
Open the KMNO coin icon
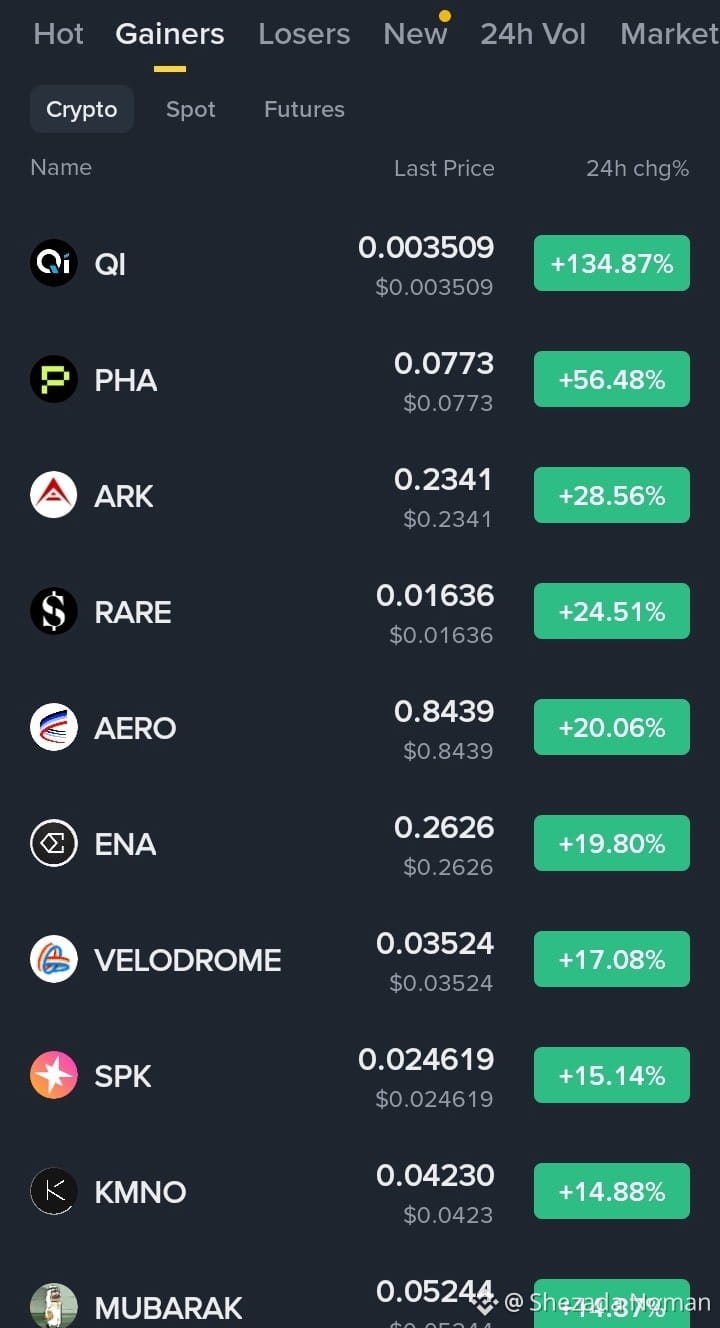tap(54, 1191)
